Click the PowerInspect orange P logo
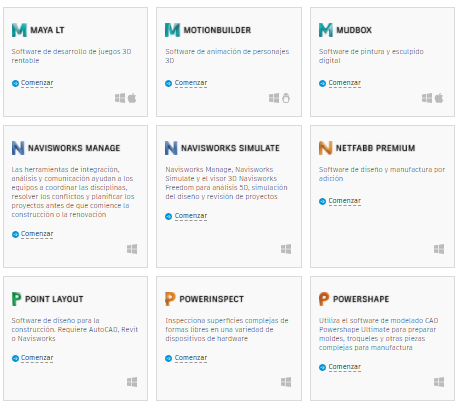Viewport: 462px width, 405px height. (170, 299)
